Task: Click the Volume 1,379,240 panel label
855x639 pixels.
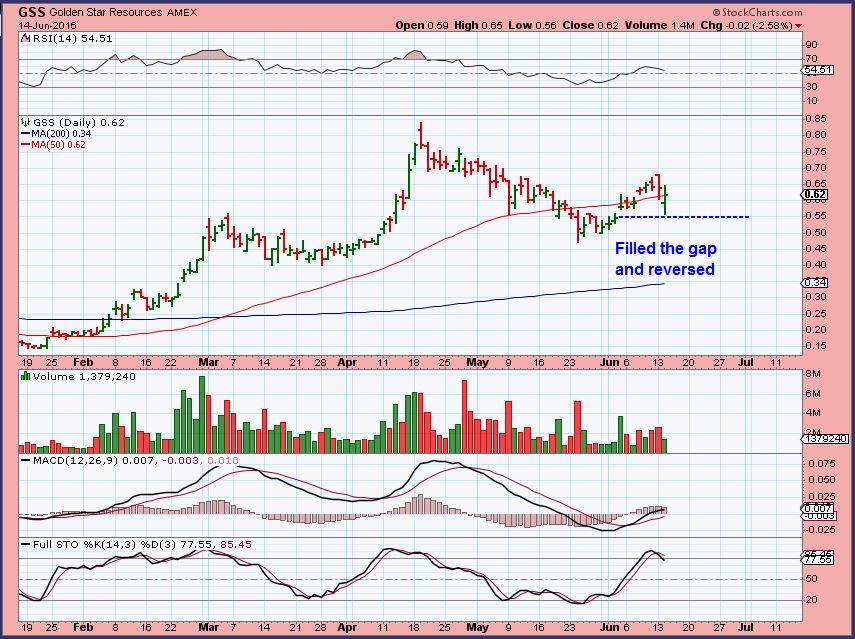Action: 84,376
